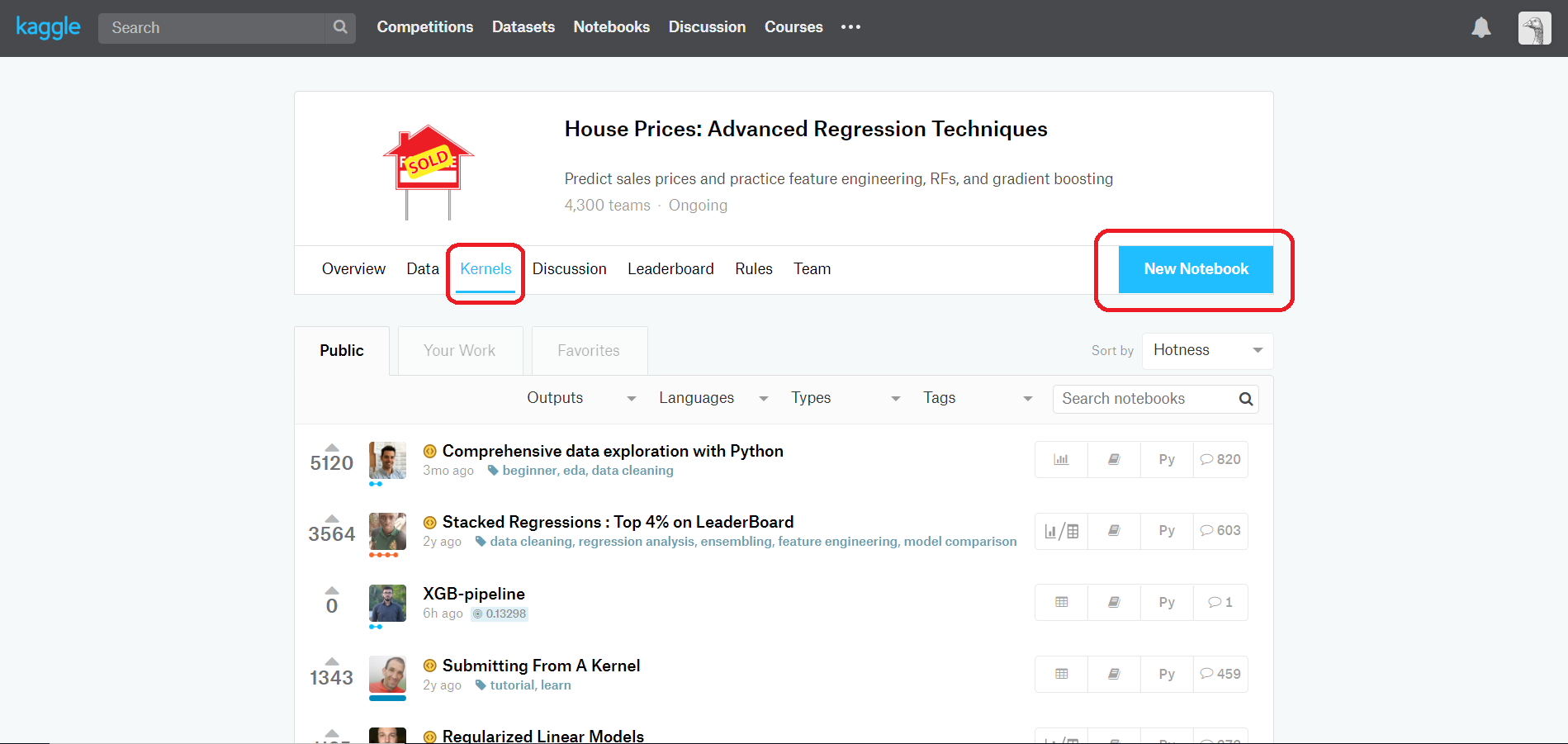Click the gold medal beside Comprehensive data exploration

pyautogui.click(x=429, y=451)
